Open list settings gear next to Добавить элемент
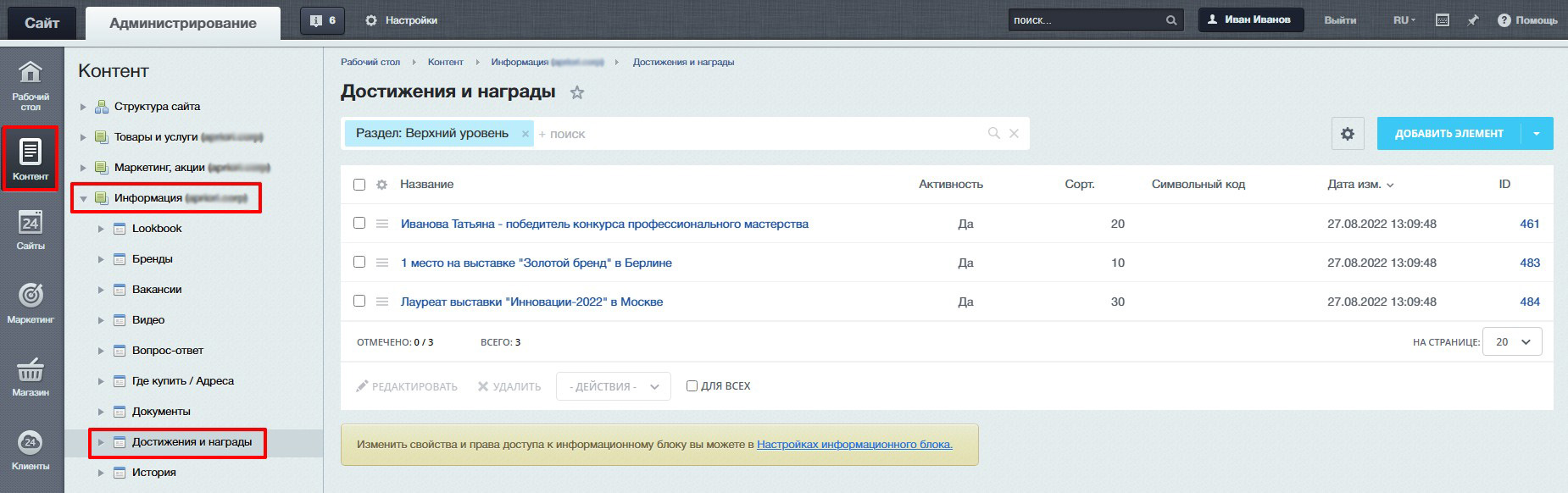 [1348, 134]
